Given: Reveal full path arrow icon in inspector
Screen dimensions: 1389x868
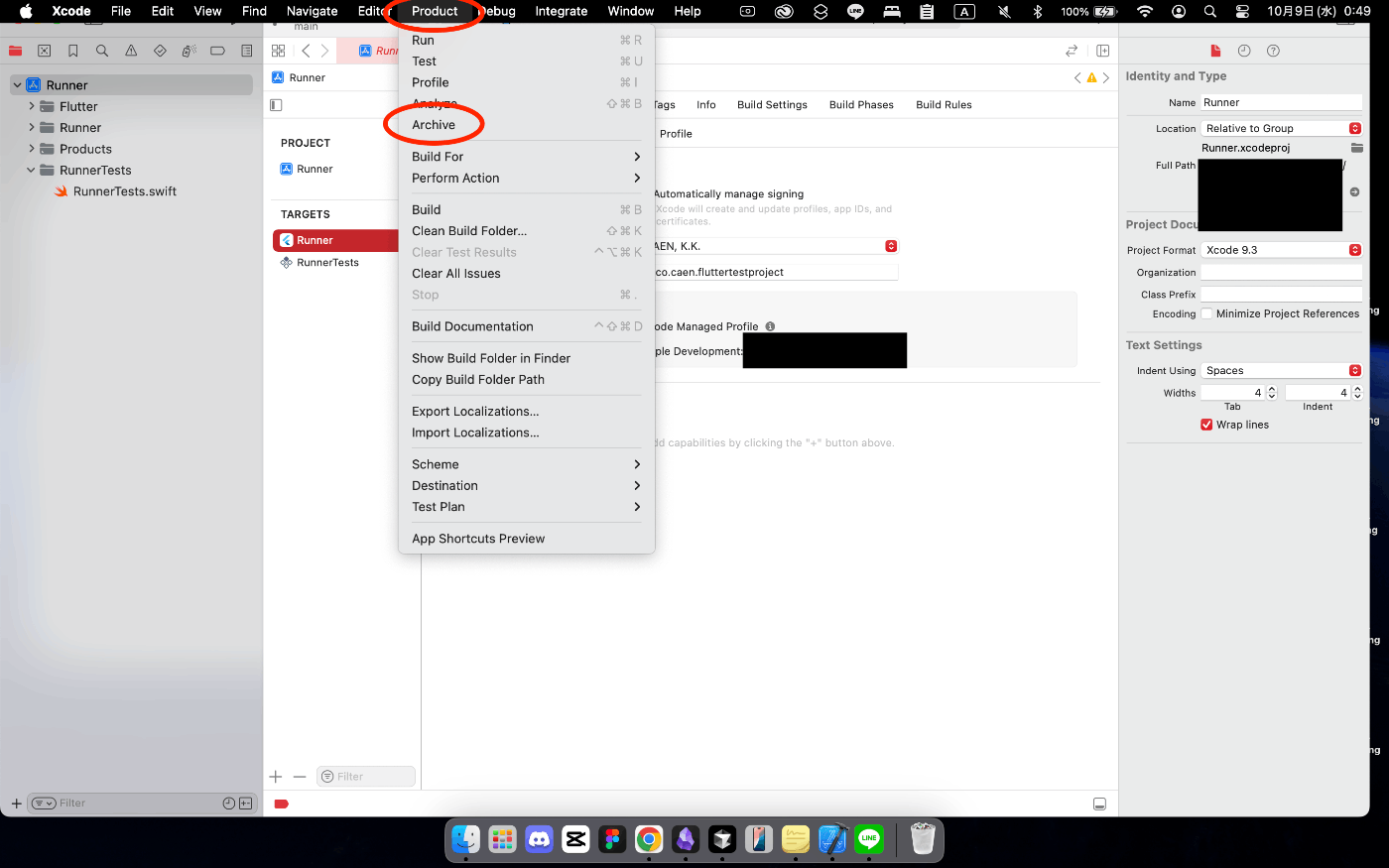Looking at the screenshot, I should 1354,192.
